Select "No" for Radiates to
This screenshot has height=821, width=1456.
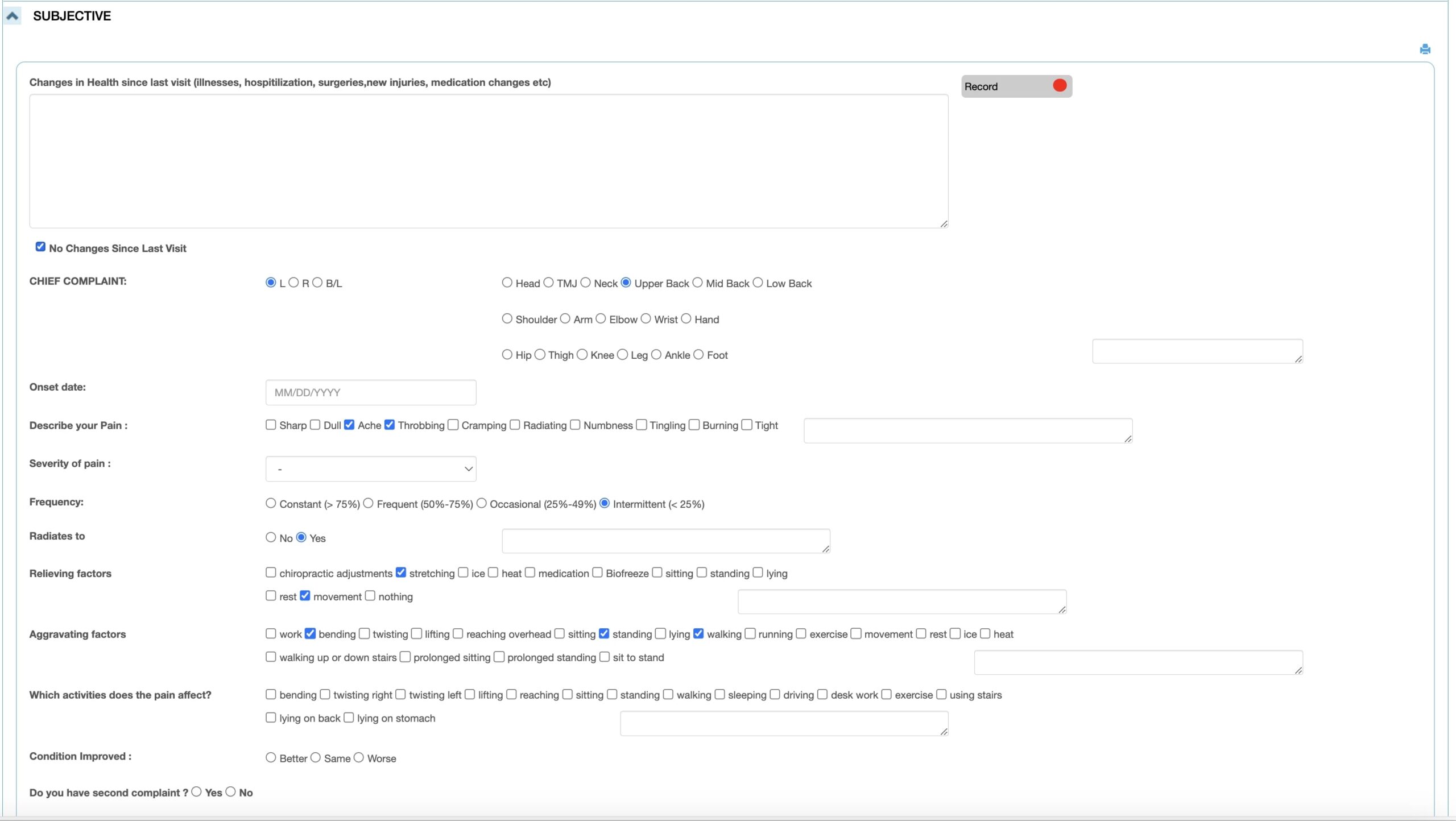(270, 537)
